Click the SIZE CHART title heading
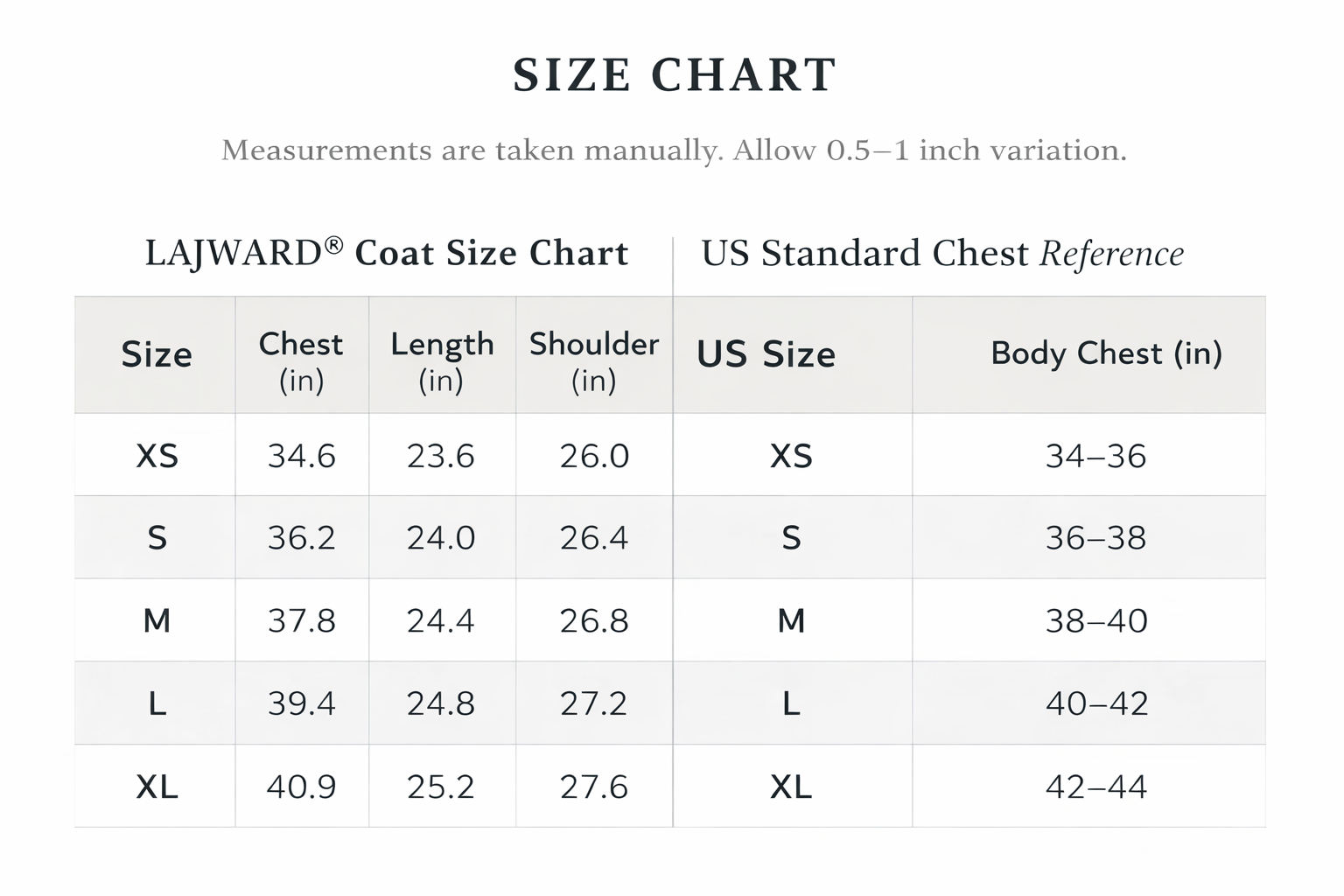The height and width of the screenshot is (896, 1344). pos(674,75)
